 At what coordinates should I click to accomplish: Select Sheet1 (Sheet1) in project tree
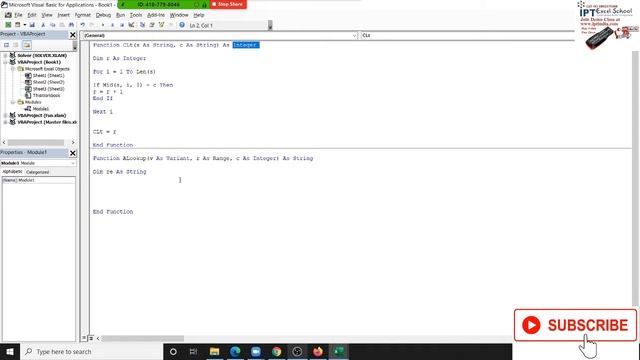[48, 76]
